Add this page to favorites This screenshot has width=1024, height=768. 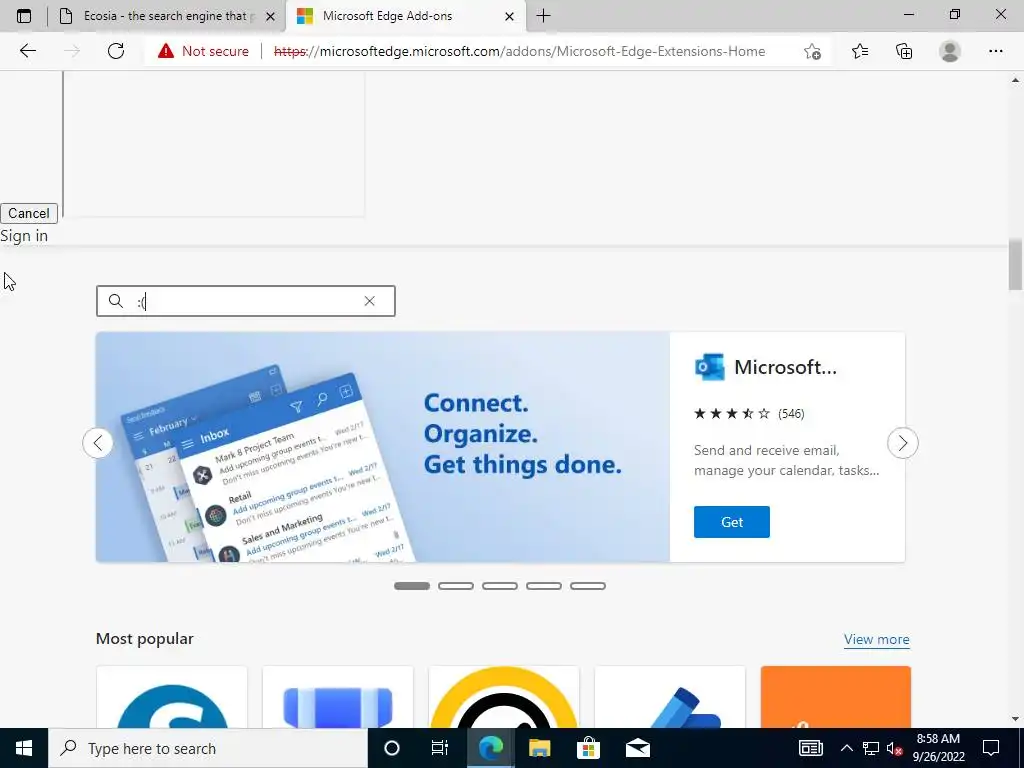coord(812,51)
